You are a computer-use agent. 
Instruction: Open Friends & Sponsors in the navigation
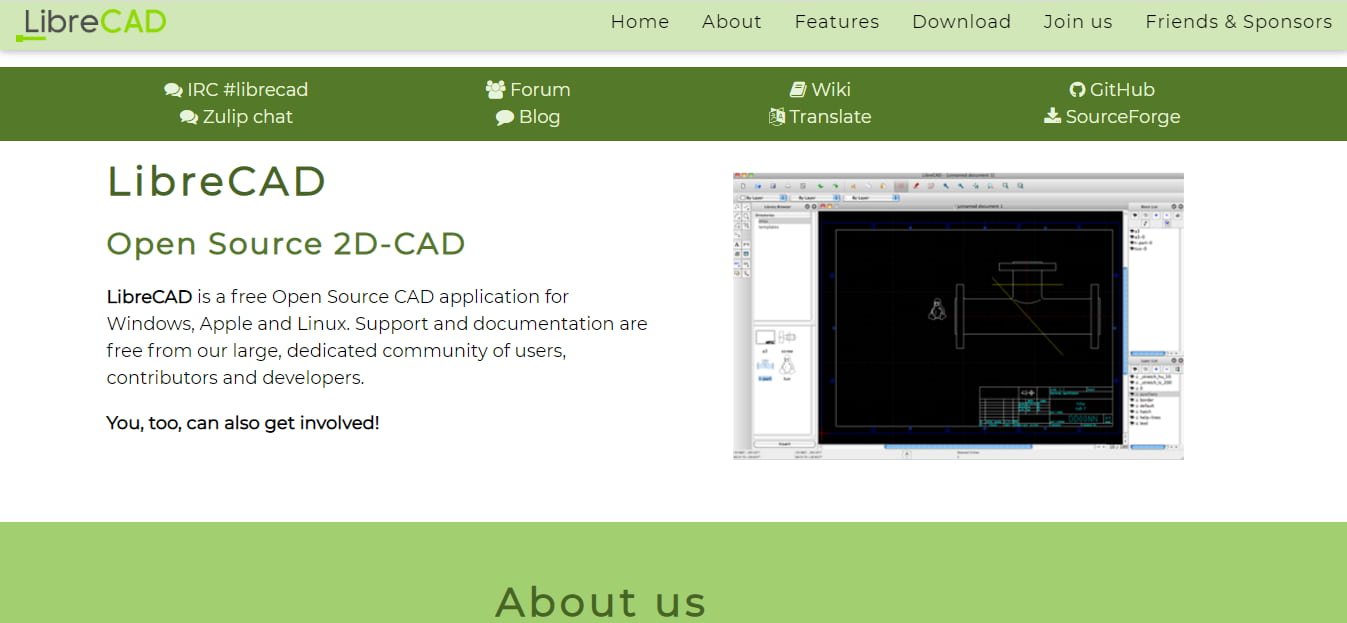point(1239,22)
